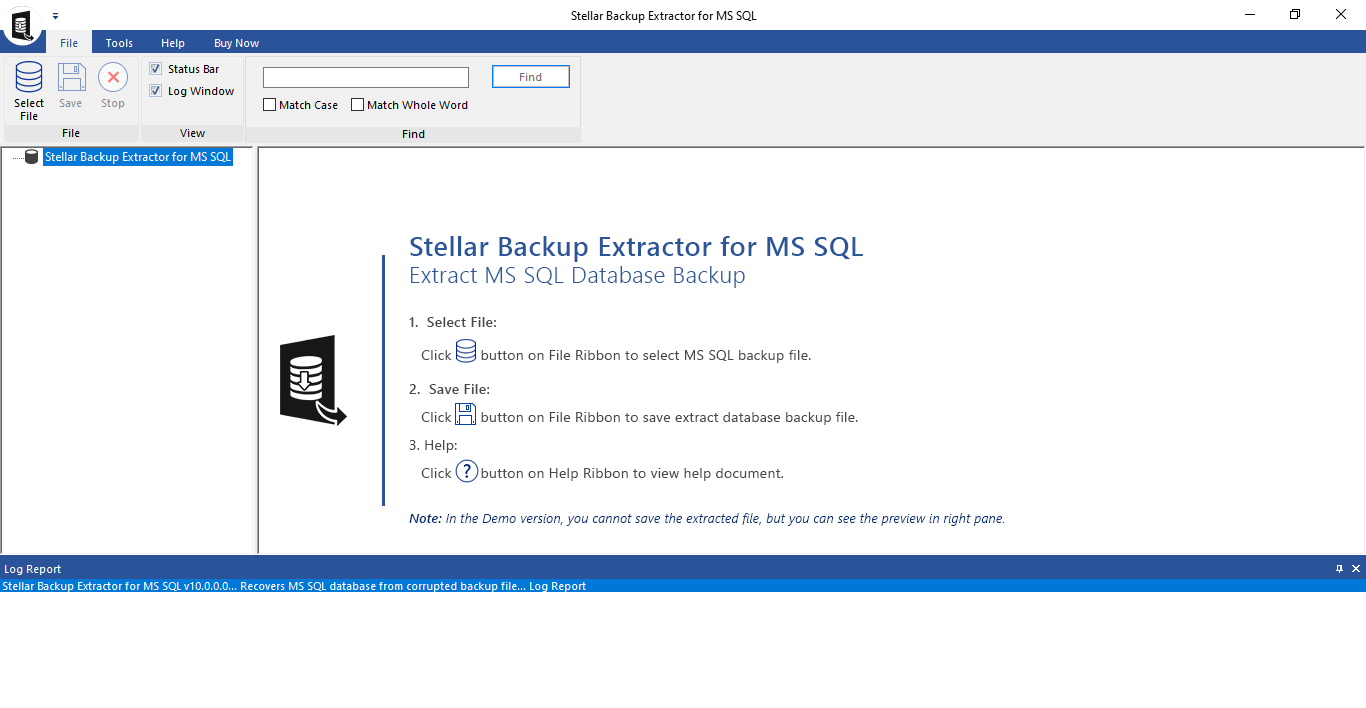Restore down the application window
The width and height of the screenshot is (1366, 708).
pyautogui.click(x=1295, y=15)
